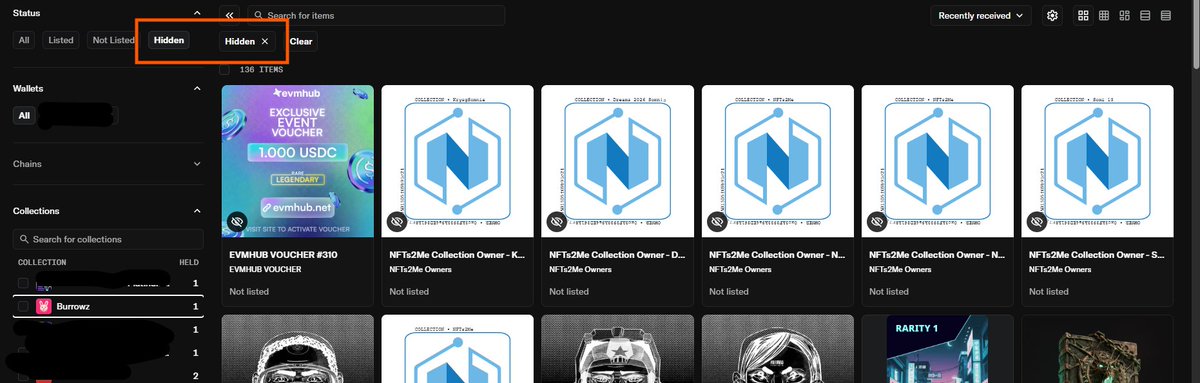Click the 136 ITEMS count label
Viewport: 1200px width, 383px height.
(261, 70)
